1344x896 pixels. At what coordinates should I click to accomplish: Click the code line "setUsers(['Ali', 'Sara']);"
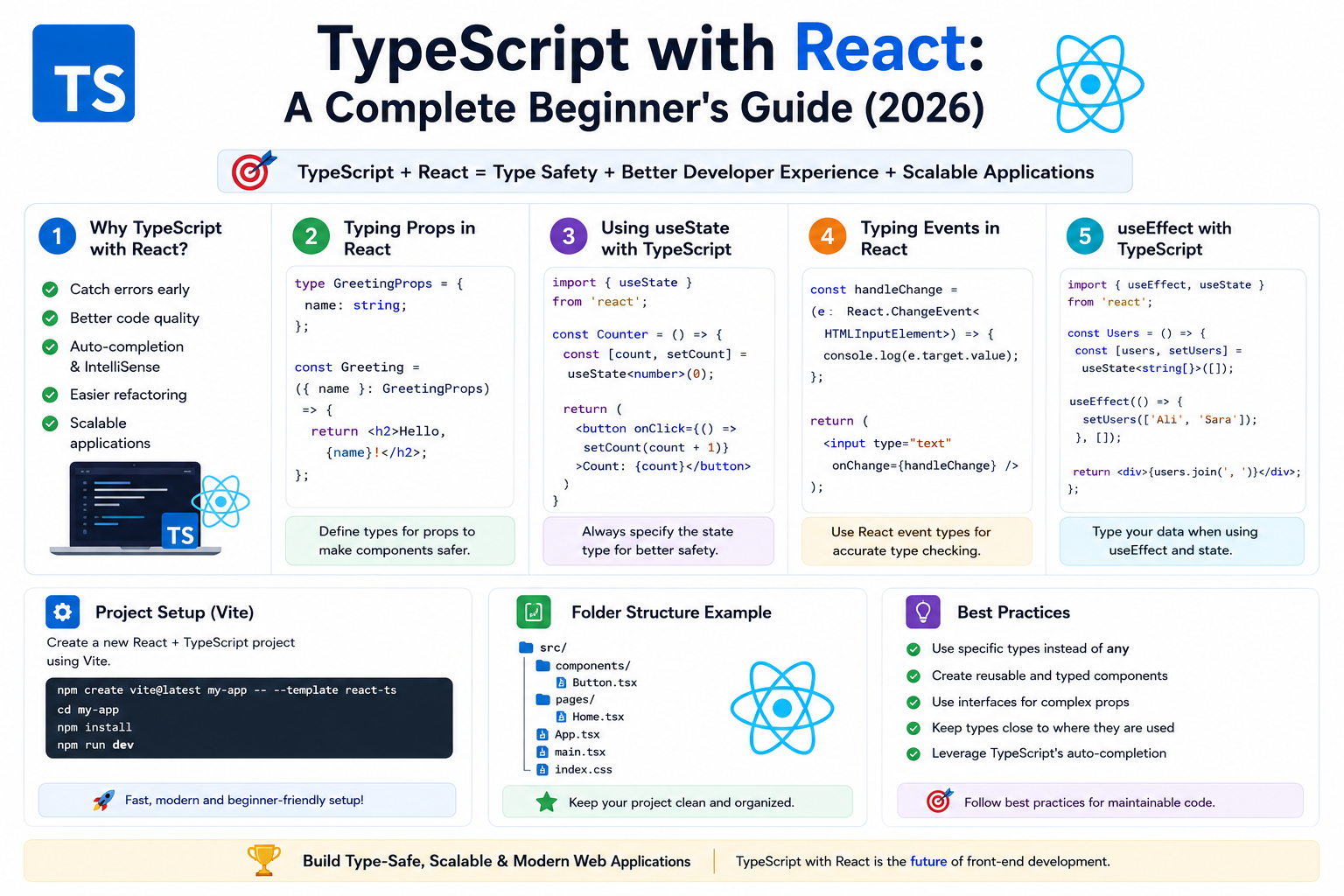(1170, 420)
